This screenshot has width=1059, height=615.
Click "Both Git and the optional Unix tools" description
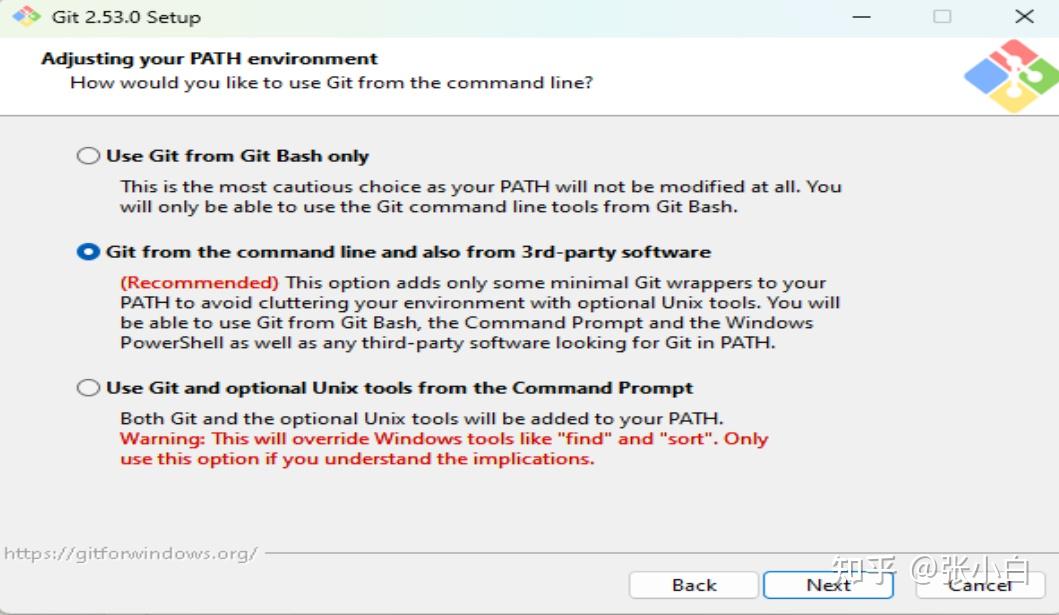421,418
